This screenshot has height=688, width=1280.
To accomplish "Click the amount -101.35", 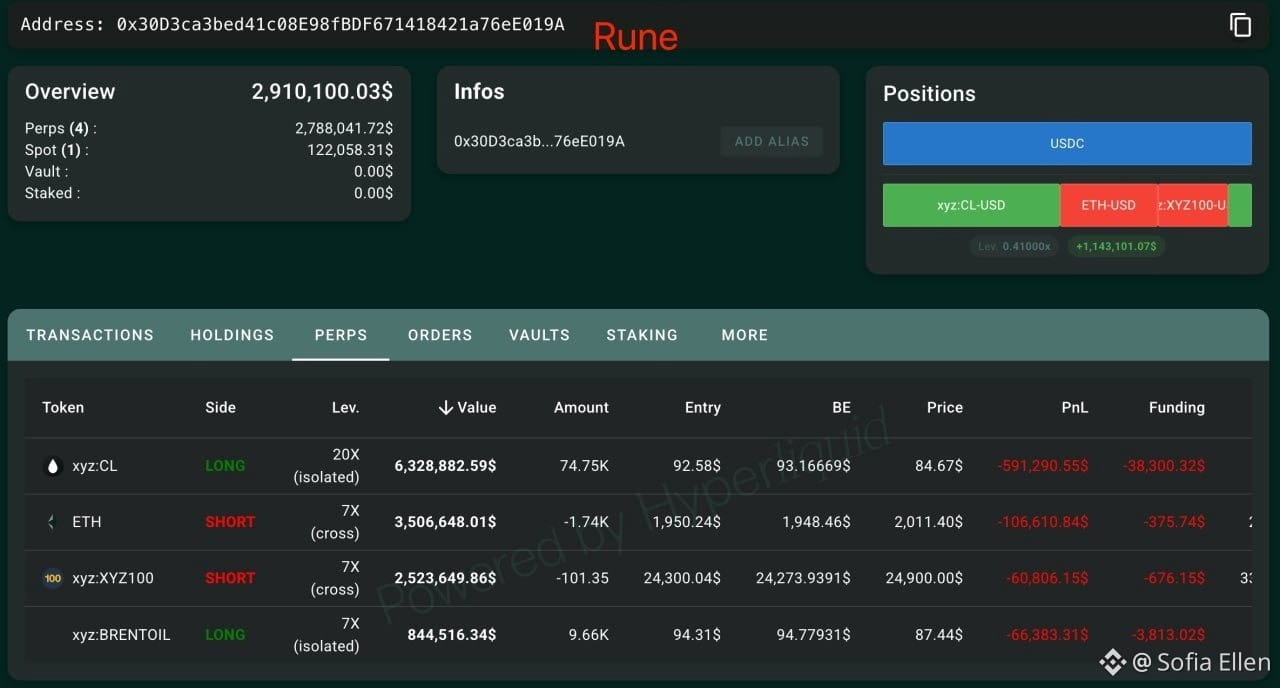I will [x=581, y=578].
